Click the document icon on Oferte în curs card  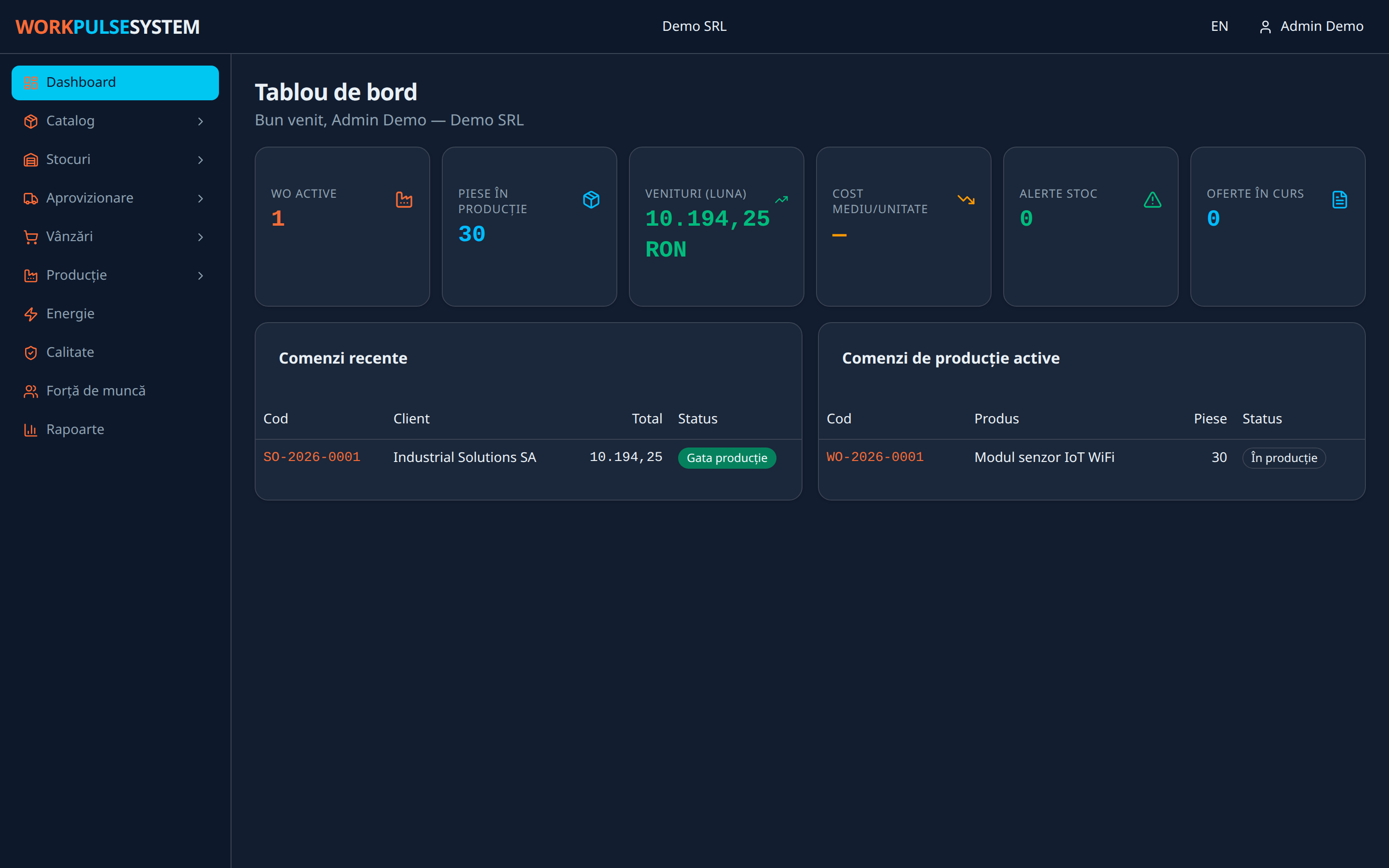(1340, 200)
